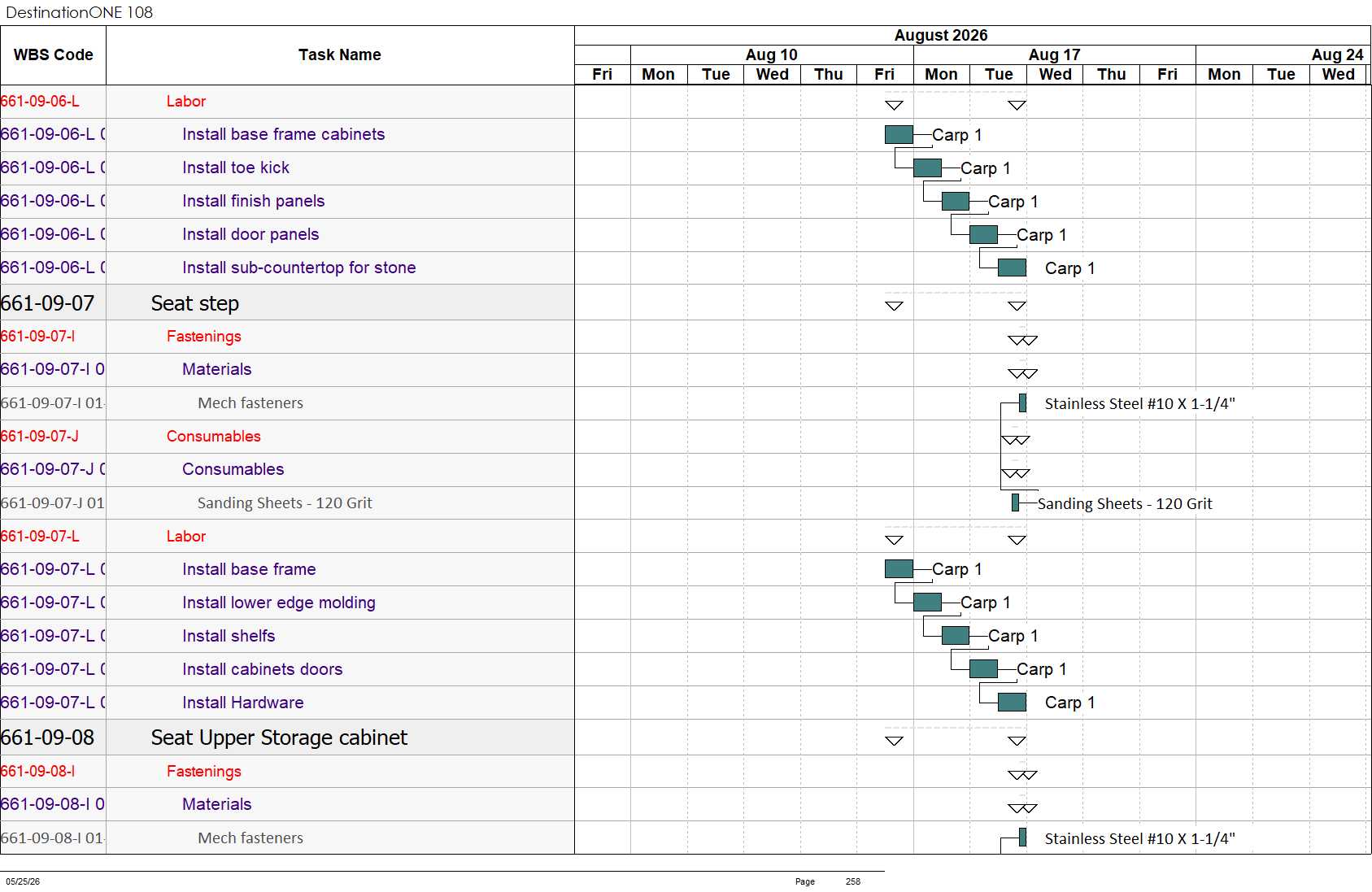Click the red WBS code 661-09-06-L
The image size is (1372, 892).
tap(40, 102)
